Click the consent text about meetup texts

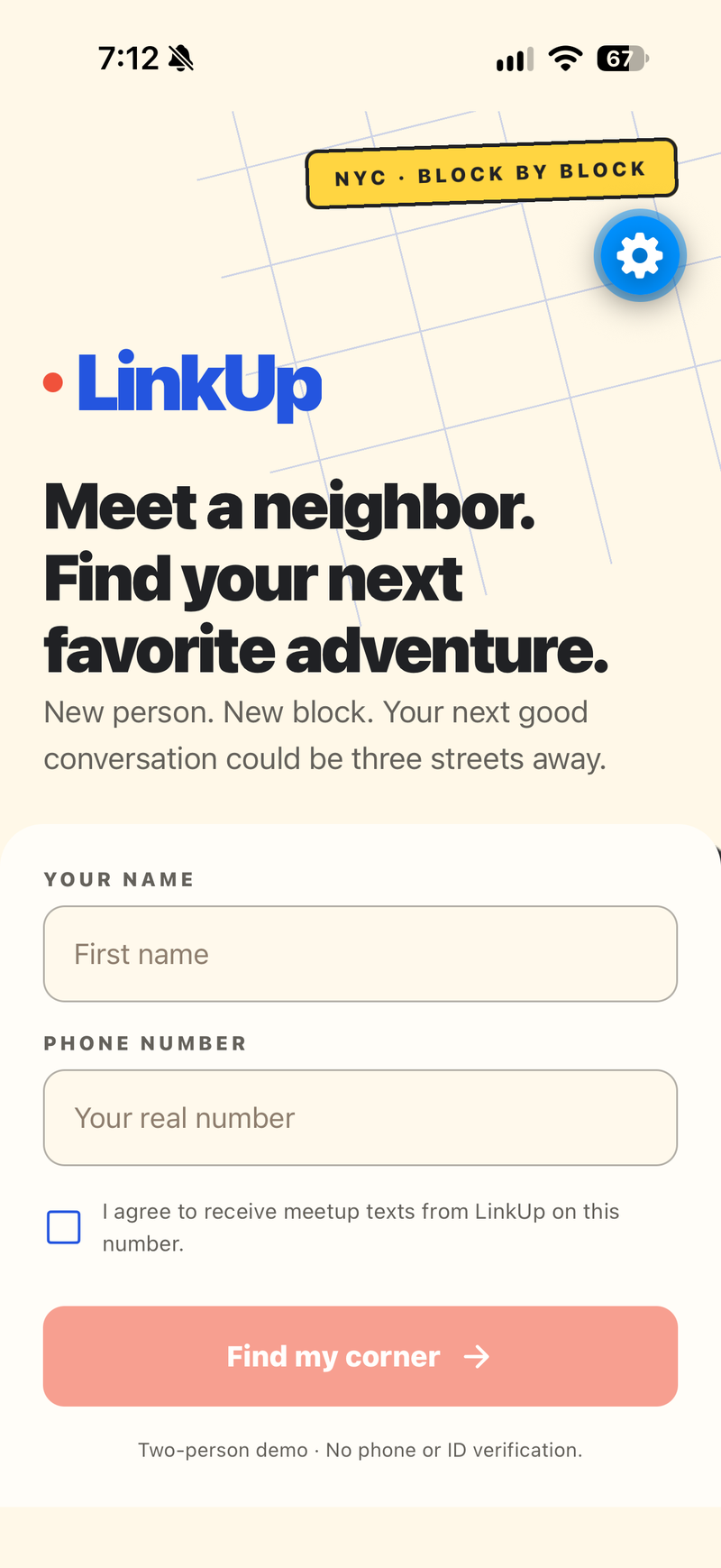(x=360, y=1227)
